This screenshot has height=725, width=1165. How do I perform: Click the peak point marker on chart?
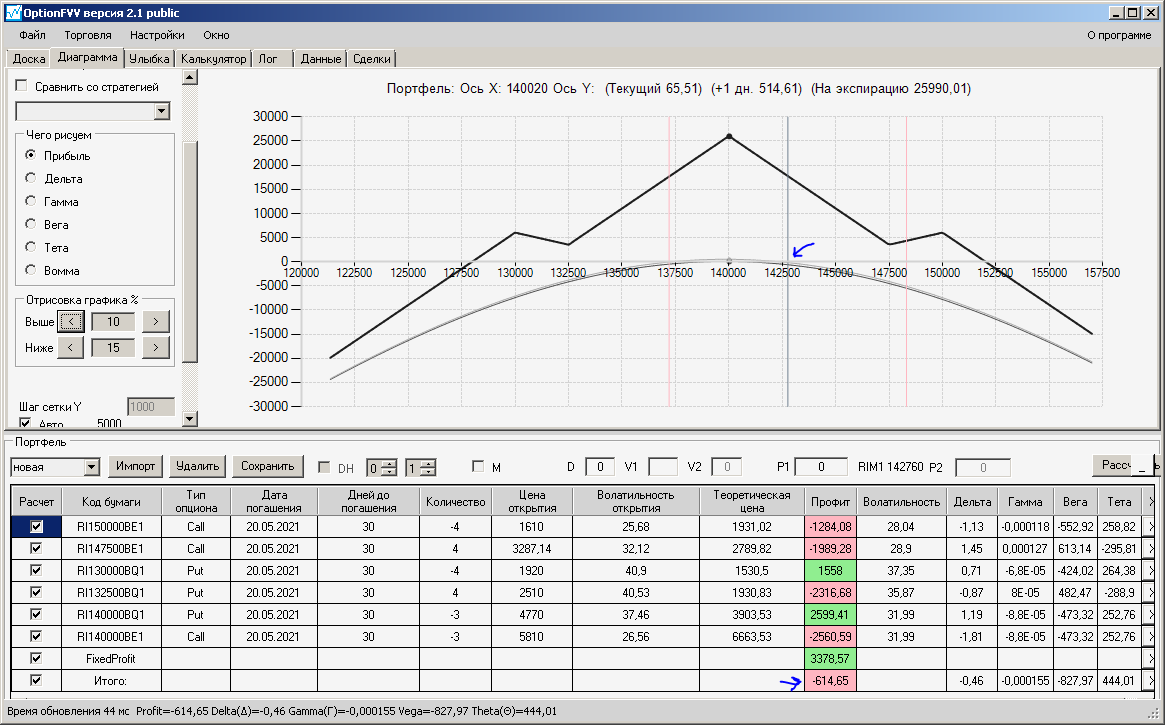coord(729,137)
